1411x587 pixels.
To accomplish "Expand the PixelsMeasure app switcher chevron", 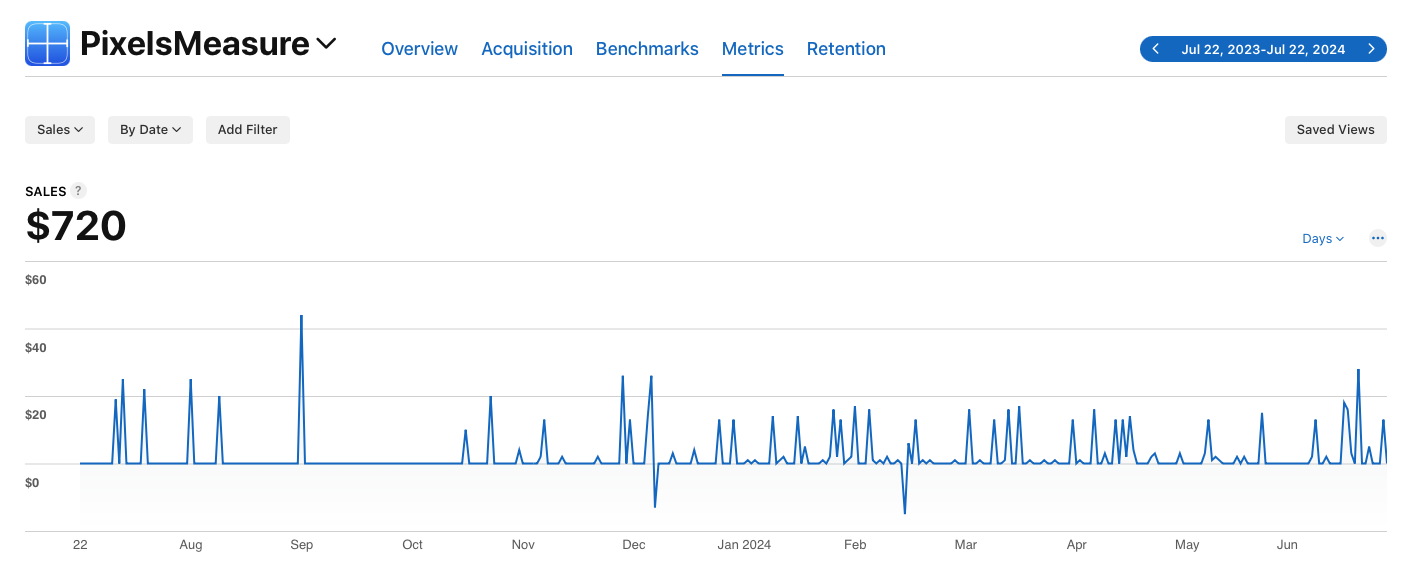I will 326,44.
